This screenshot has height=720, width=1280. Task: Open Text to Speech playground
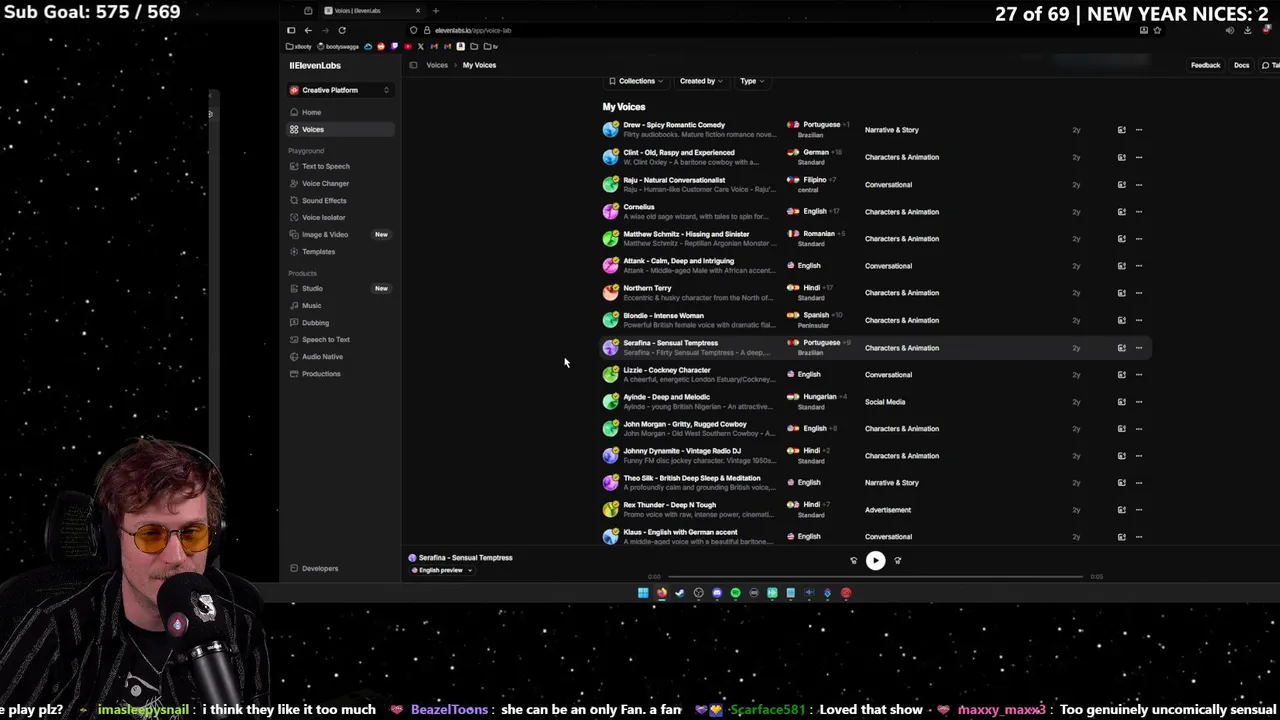click(326, 166)
